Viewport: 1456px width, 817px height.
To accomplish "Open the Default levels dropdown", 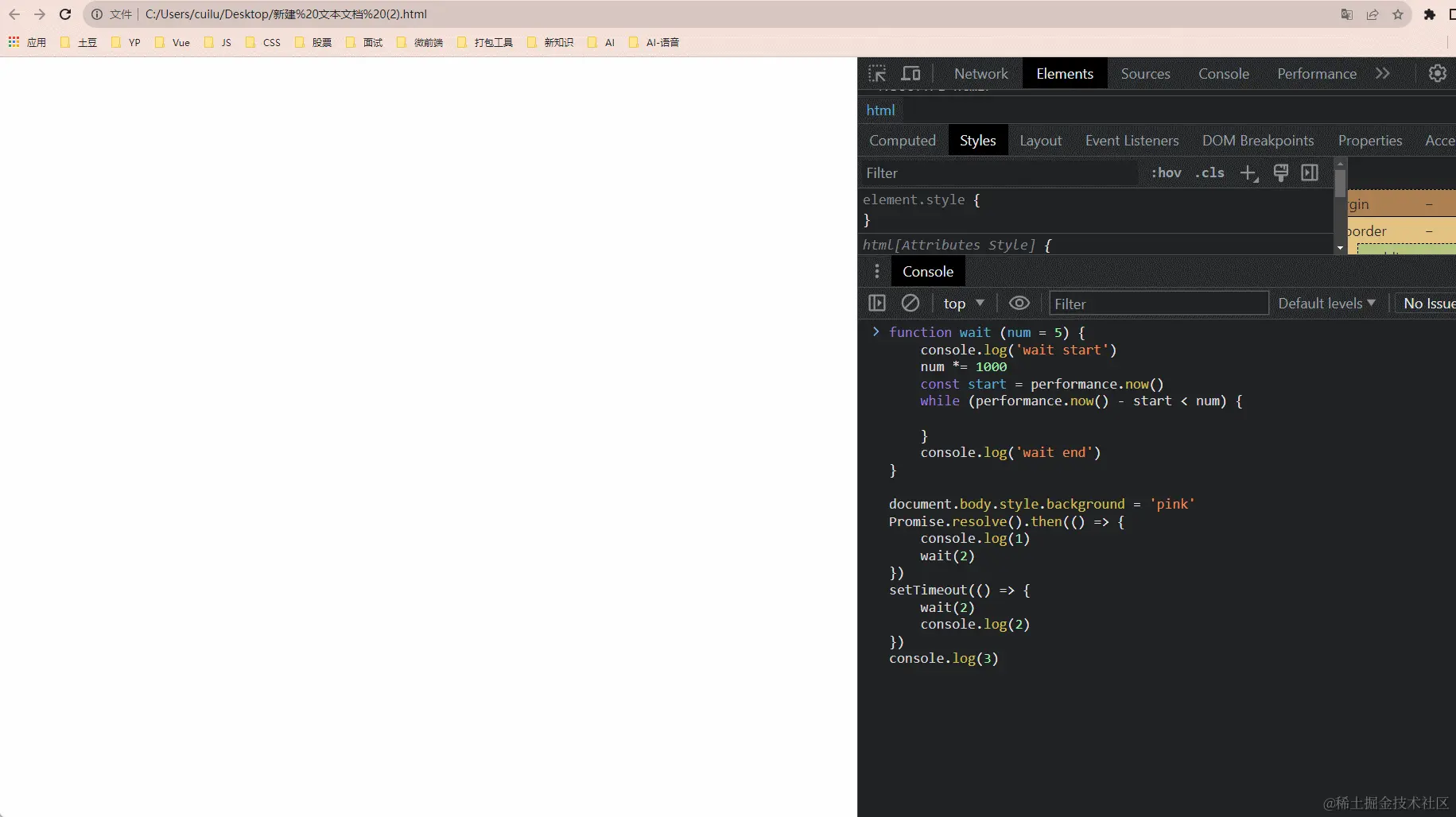I will [1326, 303].
